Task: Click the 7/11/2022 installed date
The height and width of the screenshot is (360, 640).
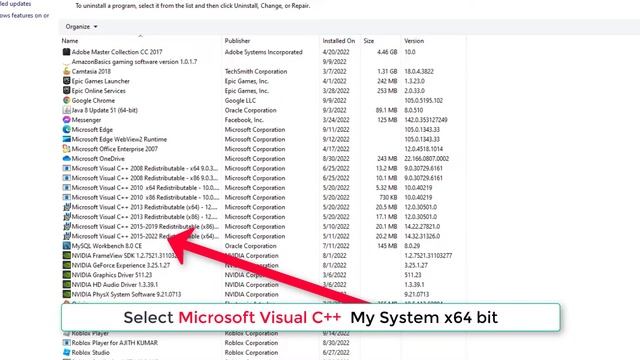Action: tap(336, 246)
